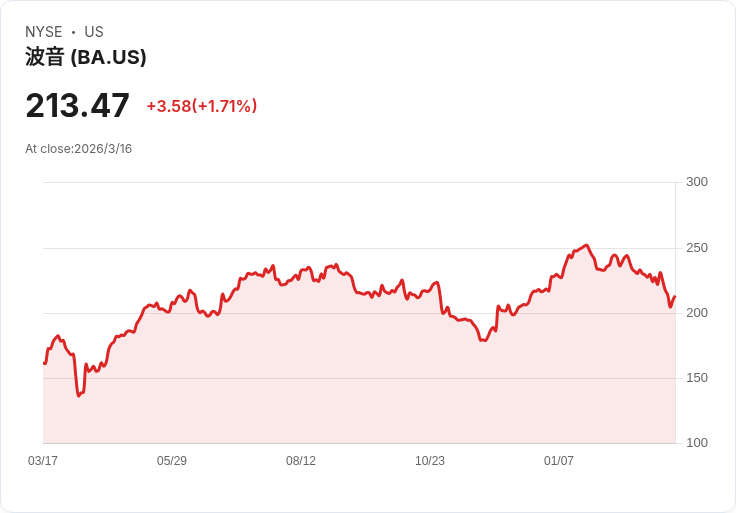Select the 10/23 date on x-axis
This screenshot has height=513, width=736.
[x=430, y=461]
